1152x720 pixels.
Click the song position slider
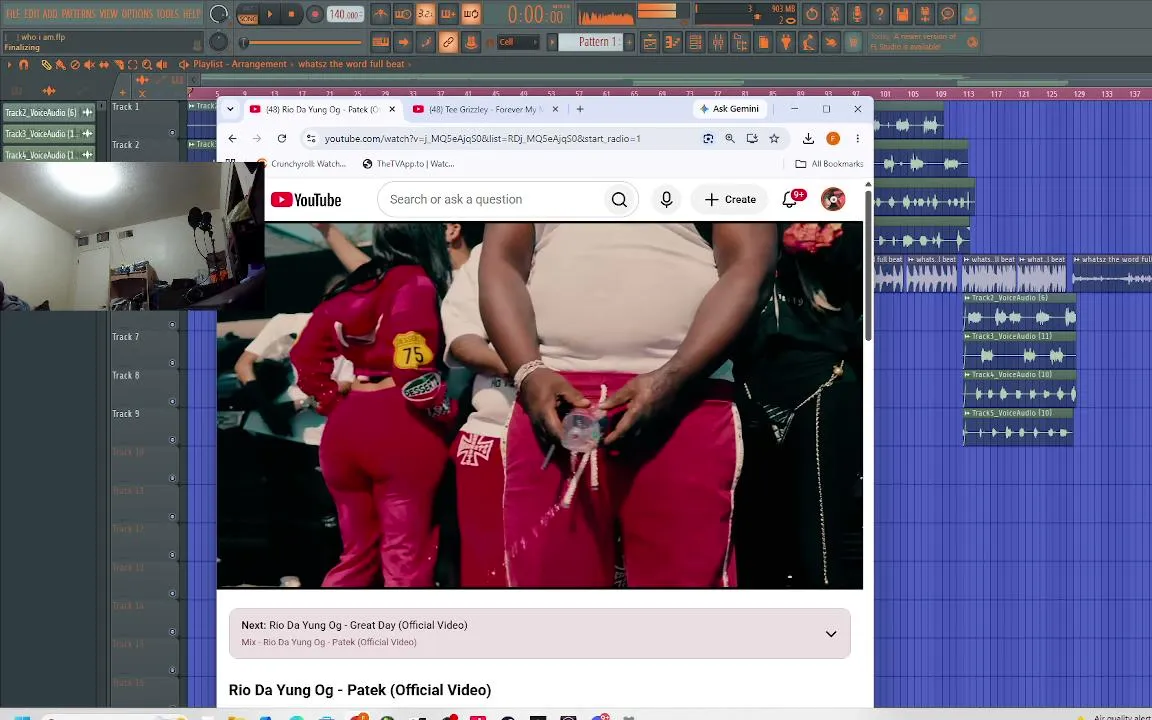301,43
